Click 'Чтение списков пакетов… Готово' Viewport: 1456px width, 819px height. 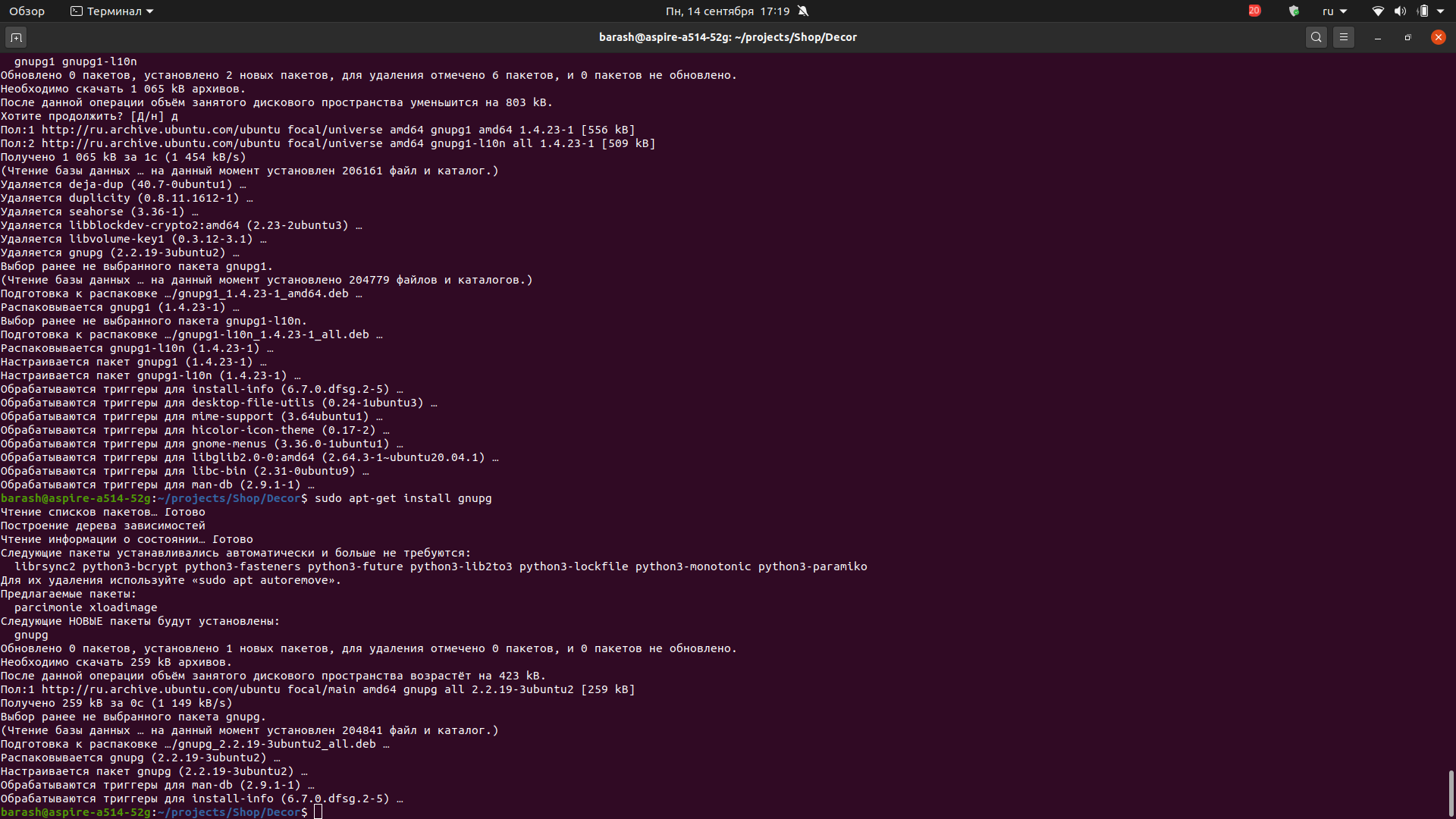click(x=102, y=512)
